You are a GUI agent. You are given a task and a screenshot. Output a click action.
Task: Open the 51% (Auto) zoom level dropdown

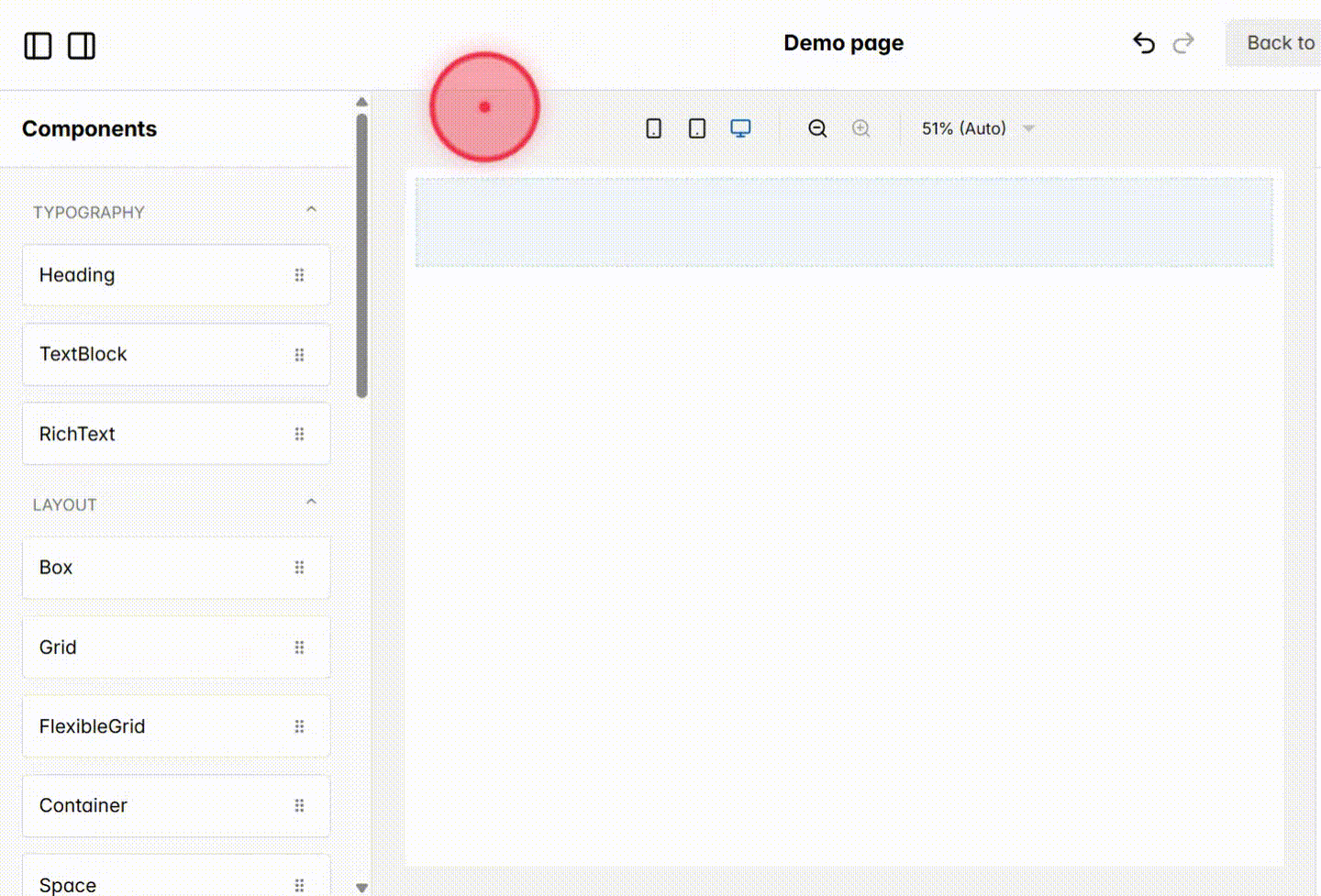977,128
